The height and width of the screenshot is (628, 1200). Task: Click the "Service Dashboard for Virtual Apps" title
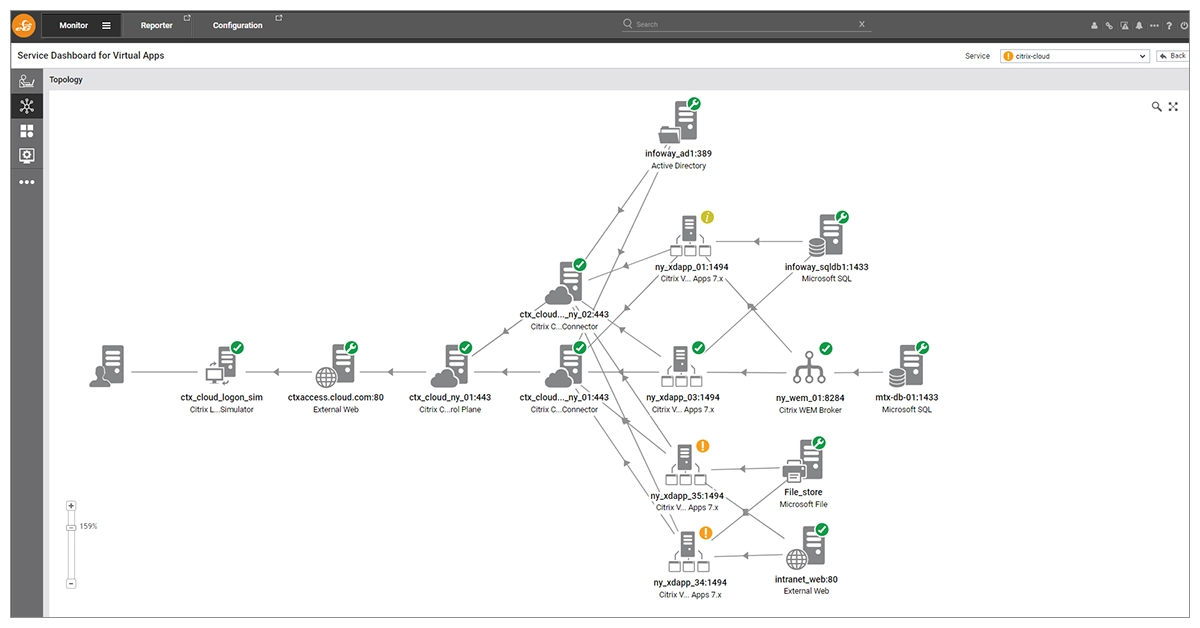(x=91, y=56)
